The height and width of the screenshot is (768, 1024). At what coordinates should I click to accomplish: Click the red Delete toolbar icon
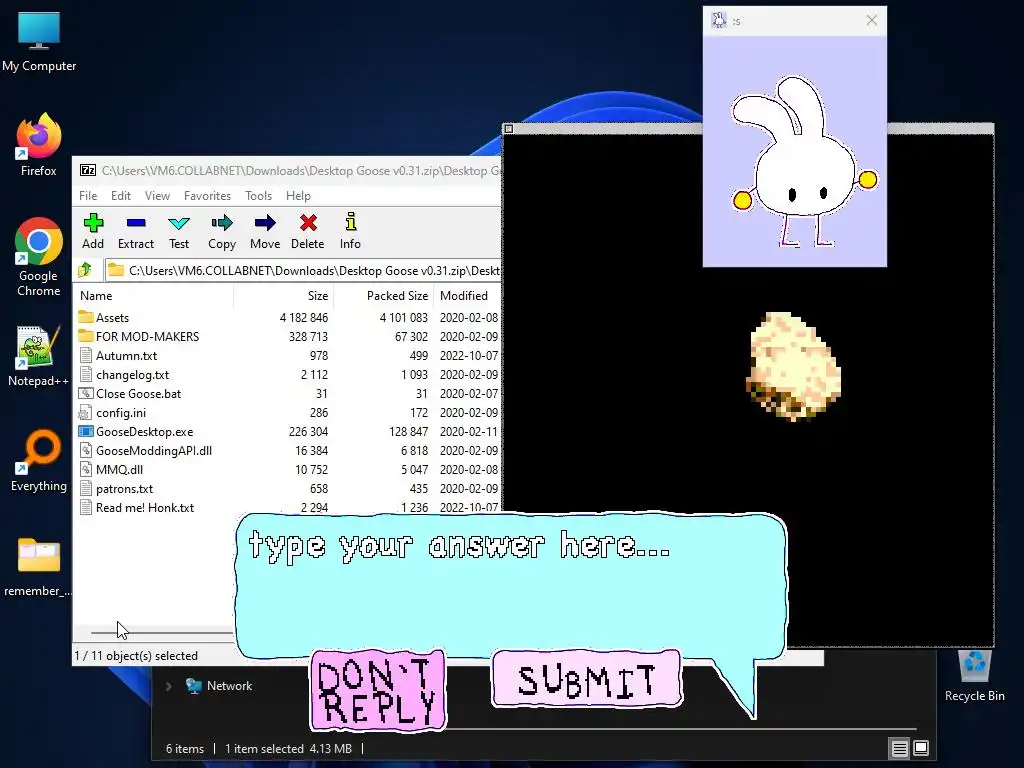[x=308, y=231]
